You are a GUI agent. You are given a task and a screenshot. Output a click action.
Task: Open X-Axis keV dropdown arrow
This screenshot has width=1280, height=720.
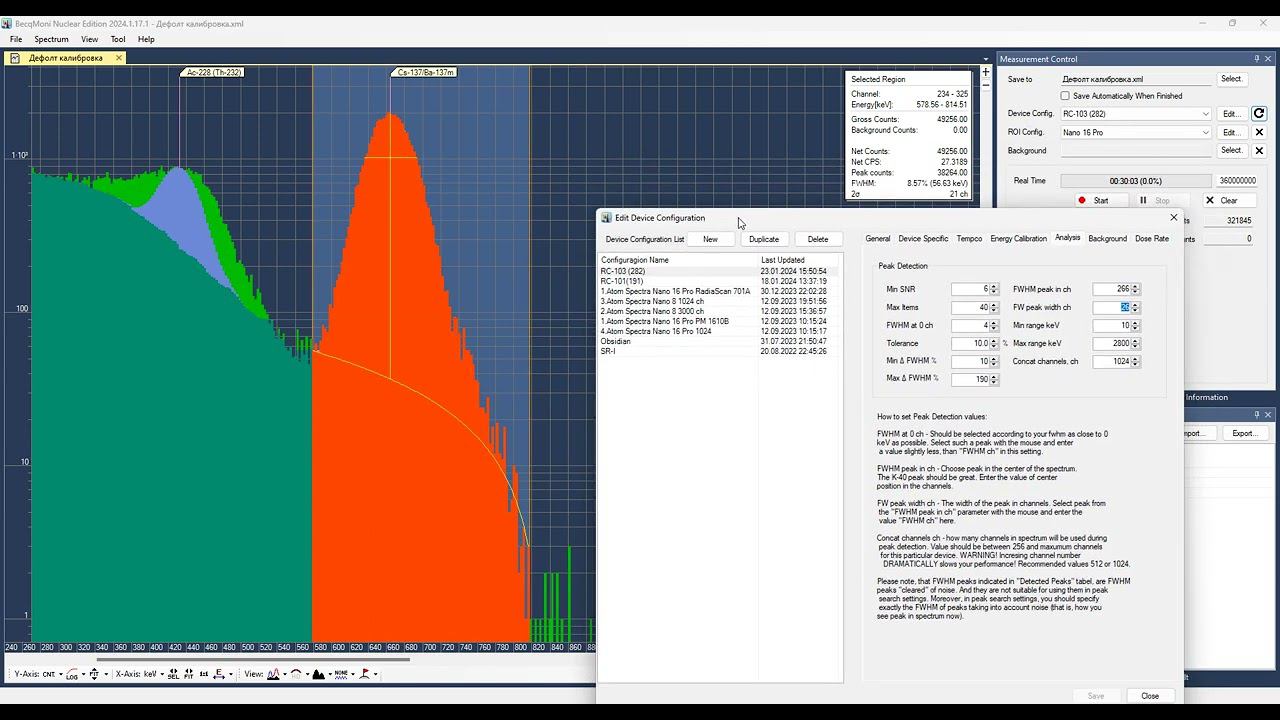(162, 674)
